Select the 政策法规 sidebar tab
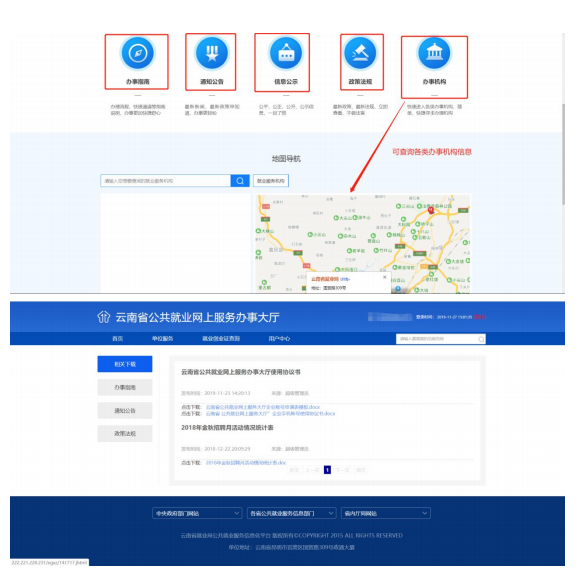The image size is (580, 576). (x=125, y=434)
